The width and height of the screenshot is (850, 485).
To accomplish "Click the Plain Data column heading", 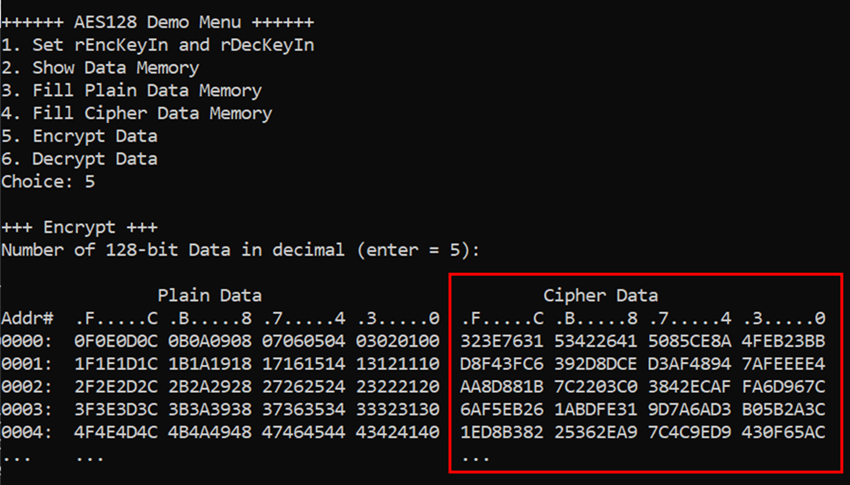I will tap(210, 295).
